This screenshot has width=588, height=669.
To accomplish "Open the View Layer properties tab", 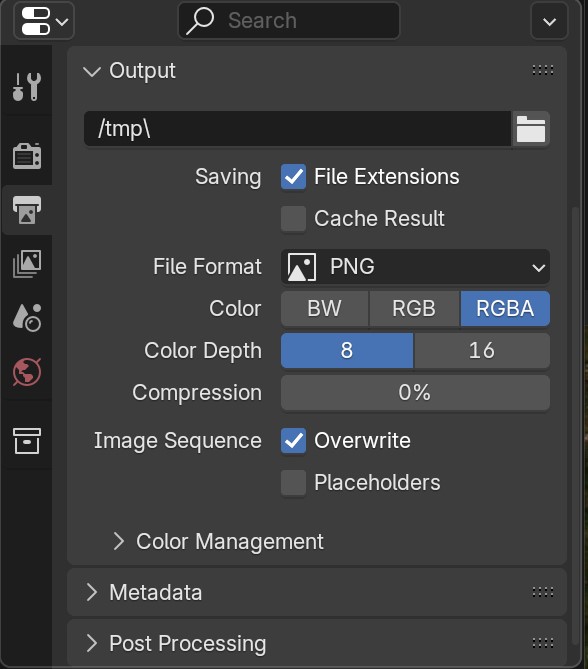I will coord(27,263).
